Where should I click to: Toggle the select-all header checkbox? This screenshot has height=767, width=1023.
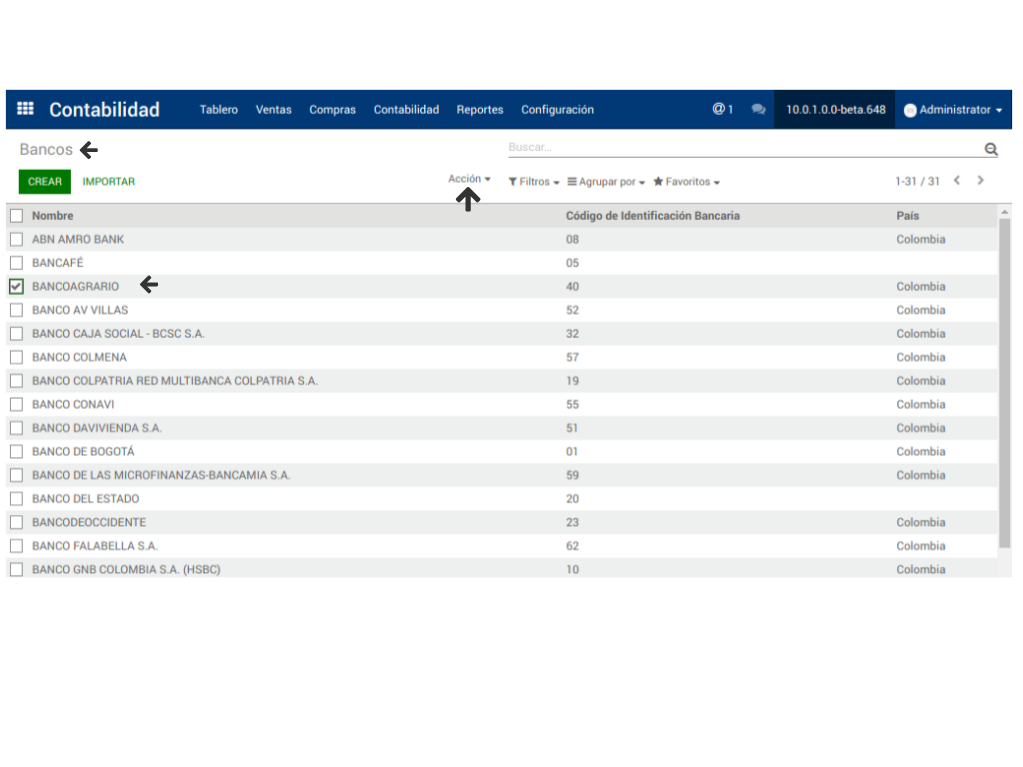[16, 216]
